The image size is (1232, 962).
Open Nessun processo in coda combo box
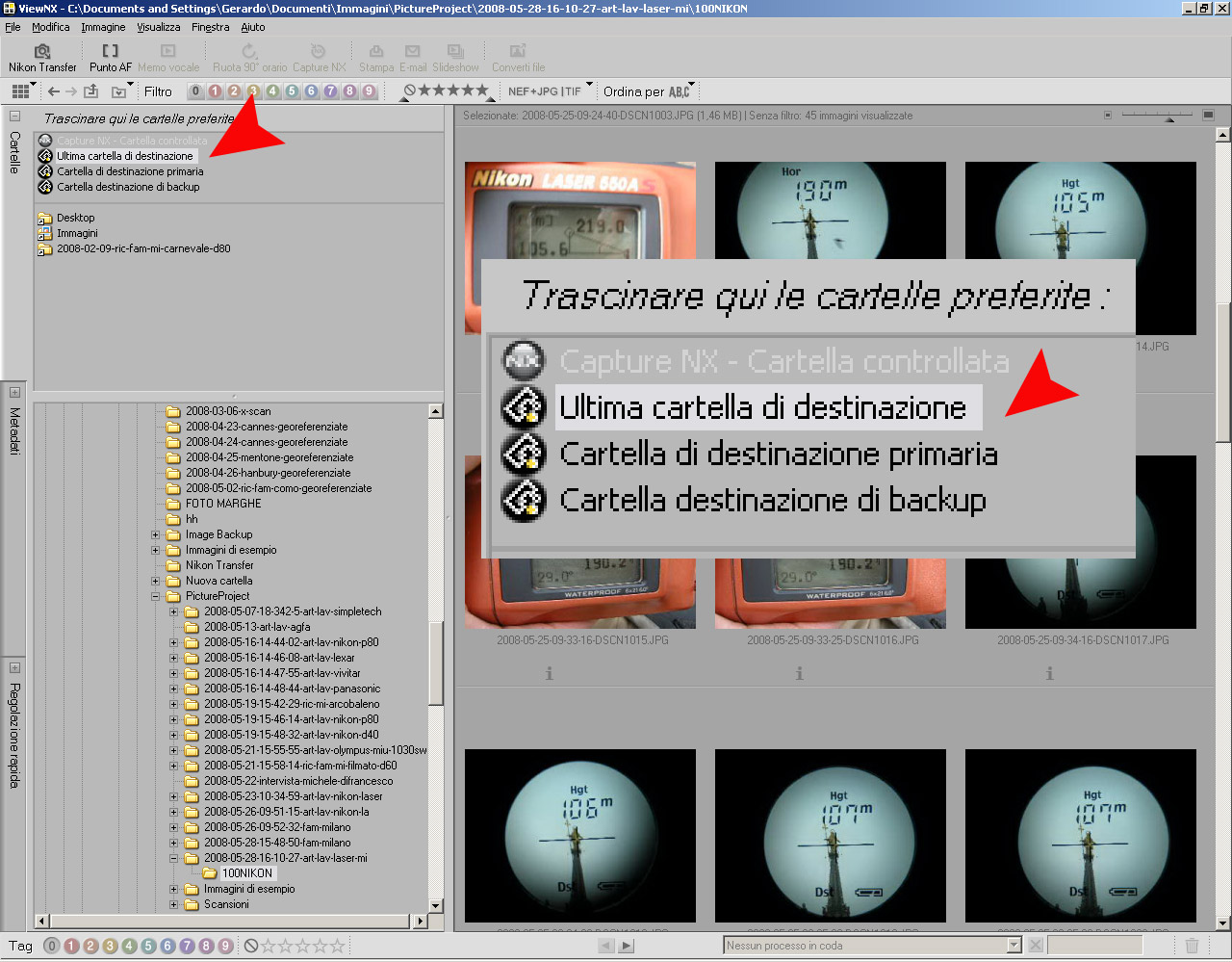(872, 946)
